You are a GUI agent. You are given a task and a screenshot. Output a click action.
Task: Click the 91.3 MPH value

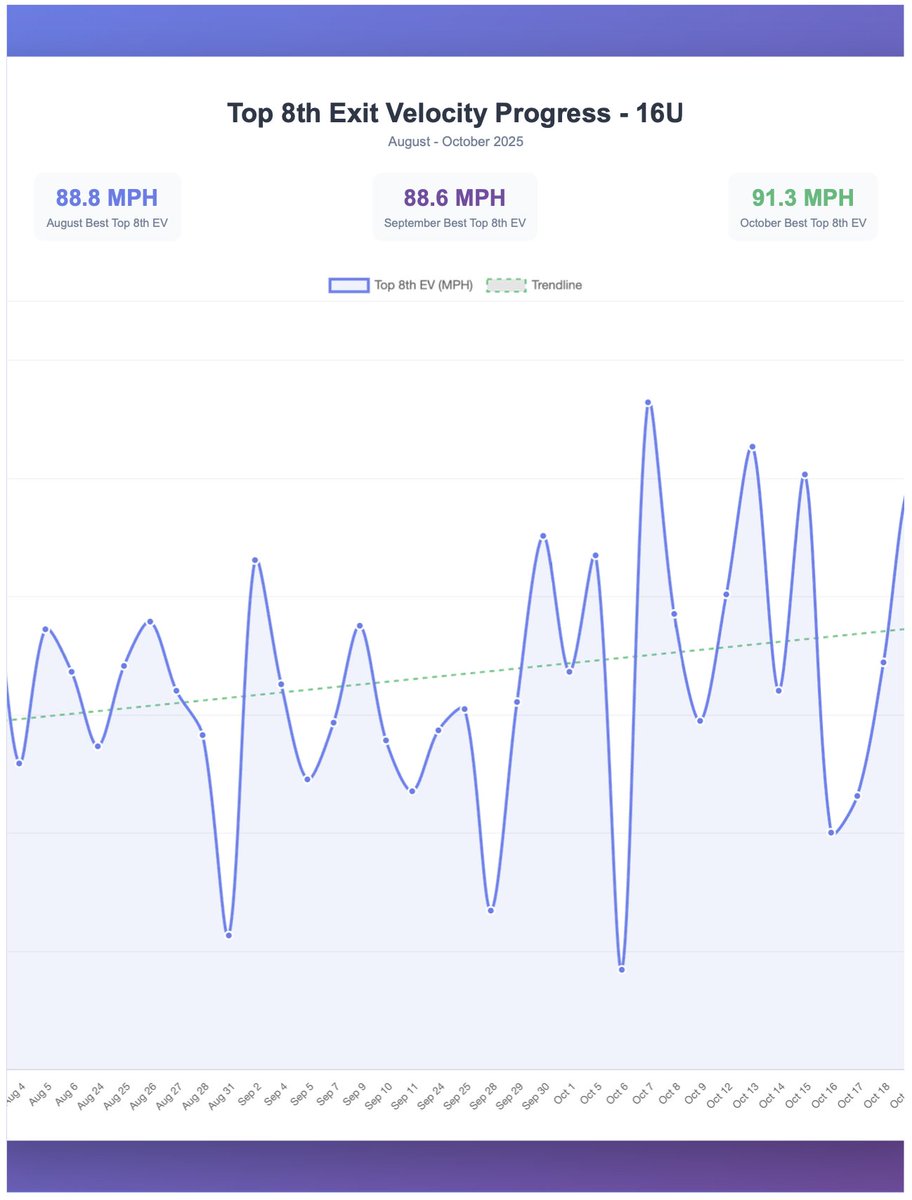[x=803, y=197]
